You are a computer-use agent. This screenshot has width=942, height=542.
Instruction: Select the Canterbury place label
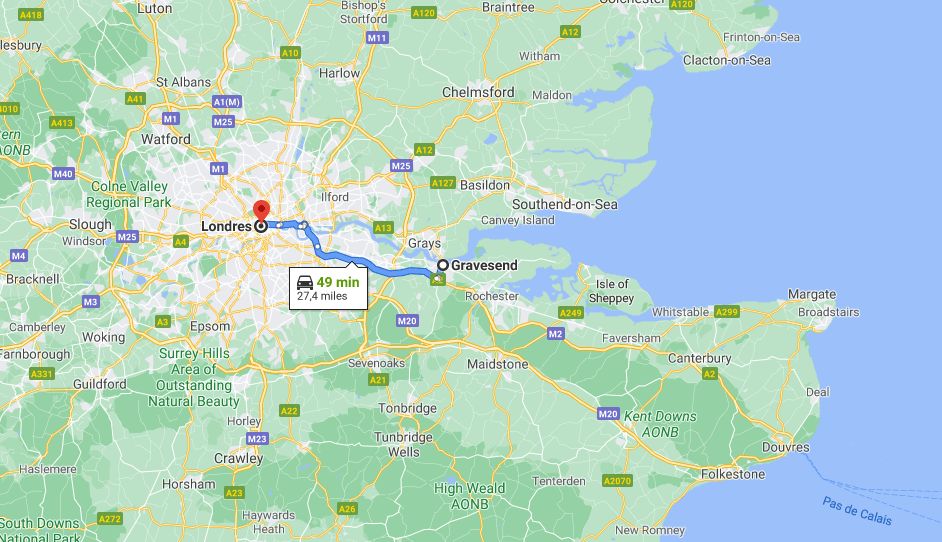click(x=700, y=359)
